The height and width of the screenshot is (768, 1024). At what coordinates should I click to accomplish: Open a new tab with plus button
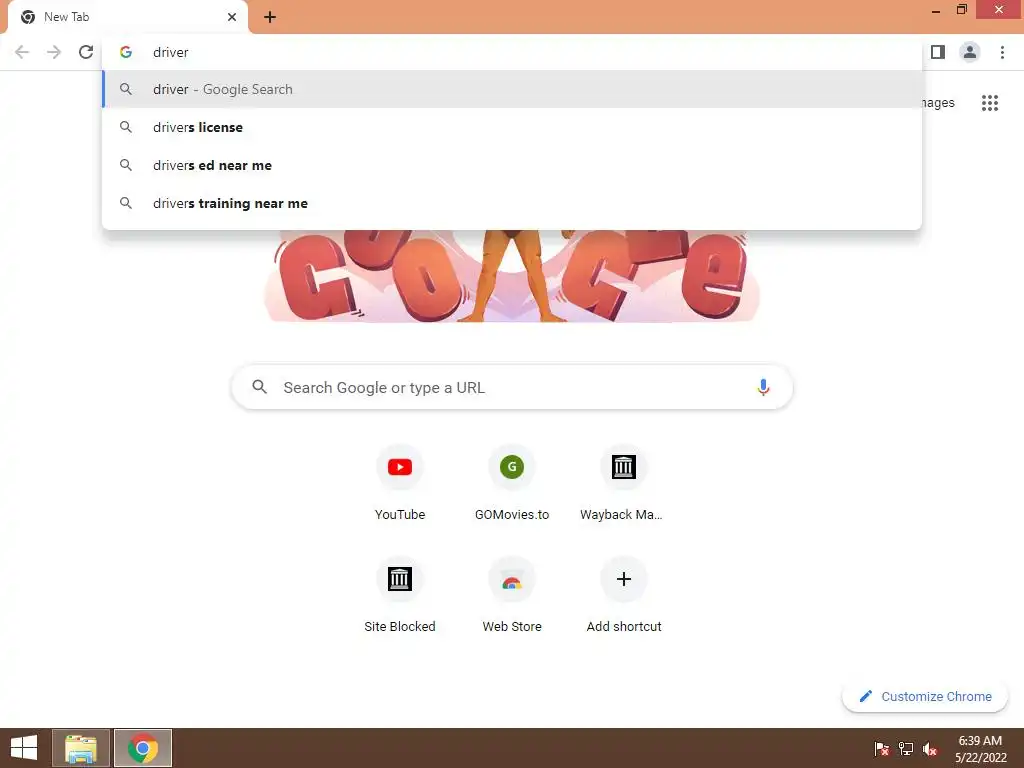coord(270,17)
